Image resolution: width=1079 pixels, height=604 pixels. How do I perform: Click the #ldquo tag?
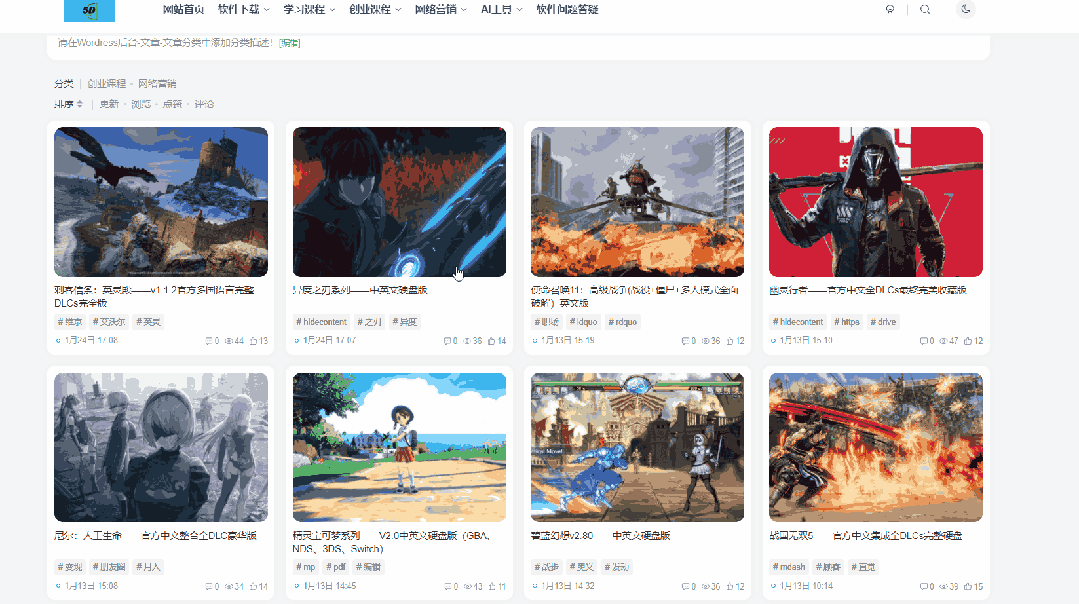coord(584,322)
